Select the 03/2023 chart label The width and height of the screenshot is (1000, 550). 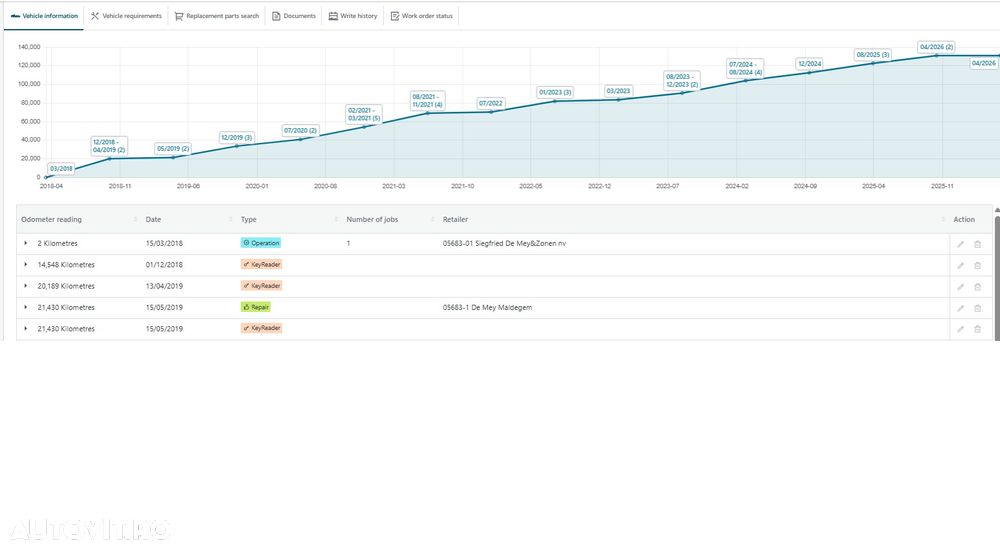click(618, 91)
